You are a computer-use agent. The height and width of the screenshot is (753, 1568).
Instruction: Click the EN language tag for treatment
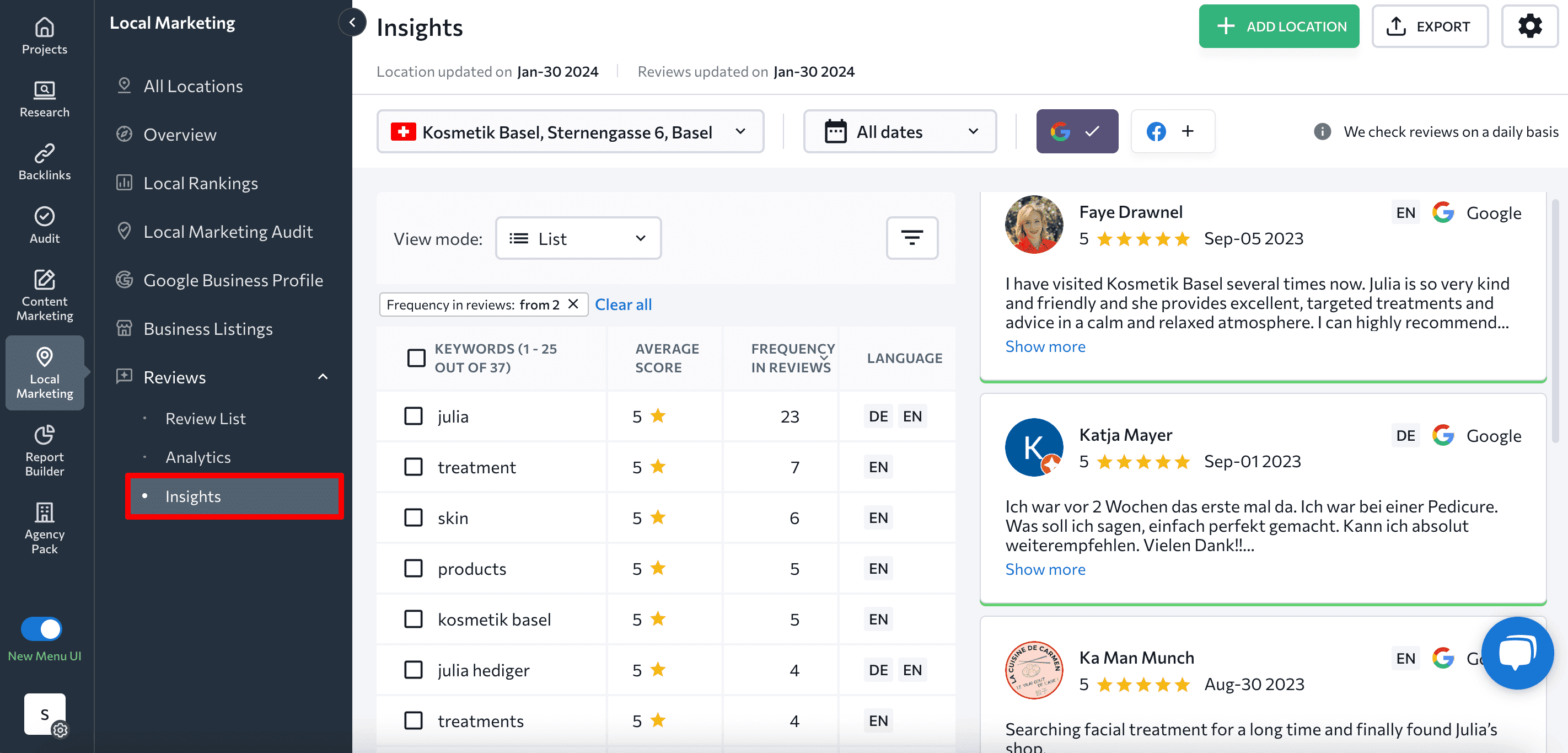[x=878, y=467]
